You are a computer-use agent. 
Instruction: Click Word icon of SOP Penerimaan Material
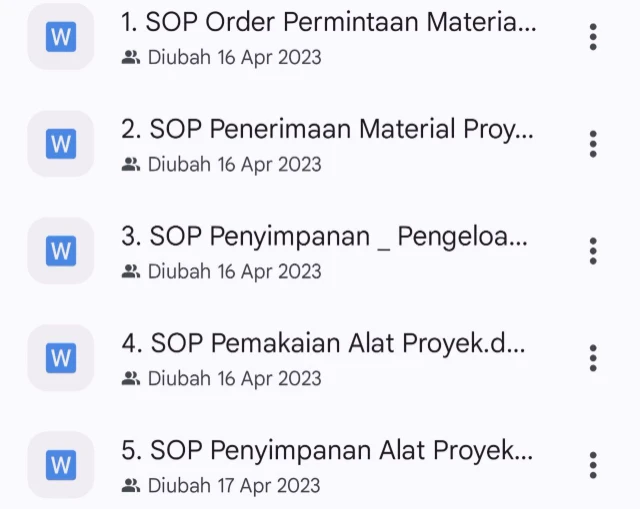(x=61, y=144)
